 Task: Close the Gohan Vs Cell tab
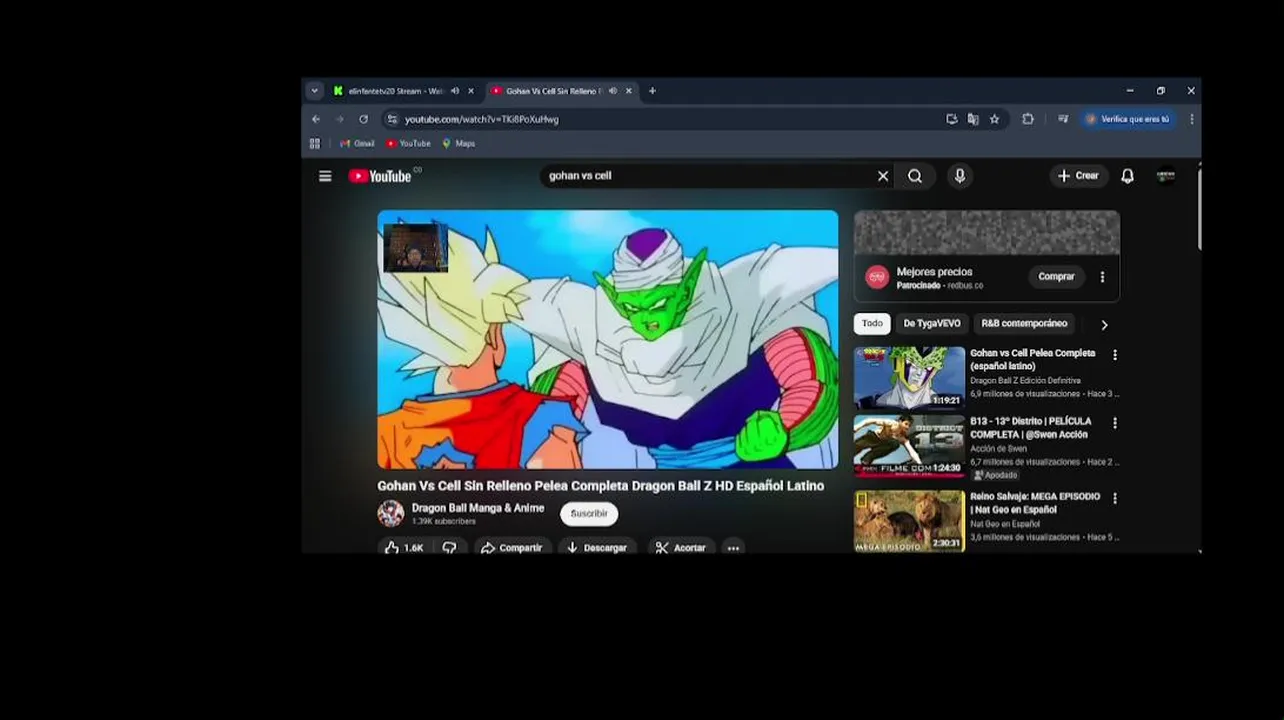[629, 91]
